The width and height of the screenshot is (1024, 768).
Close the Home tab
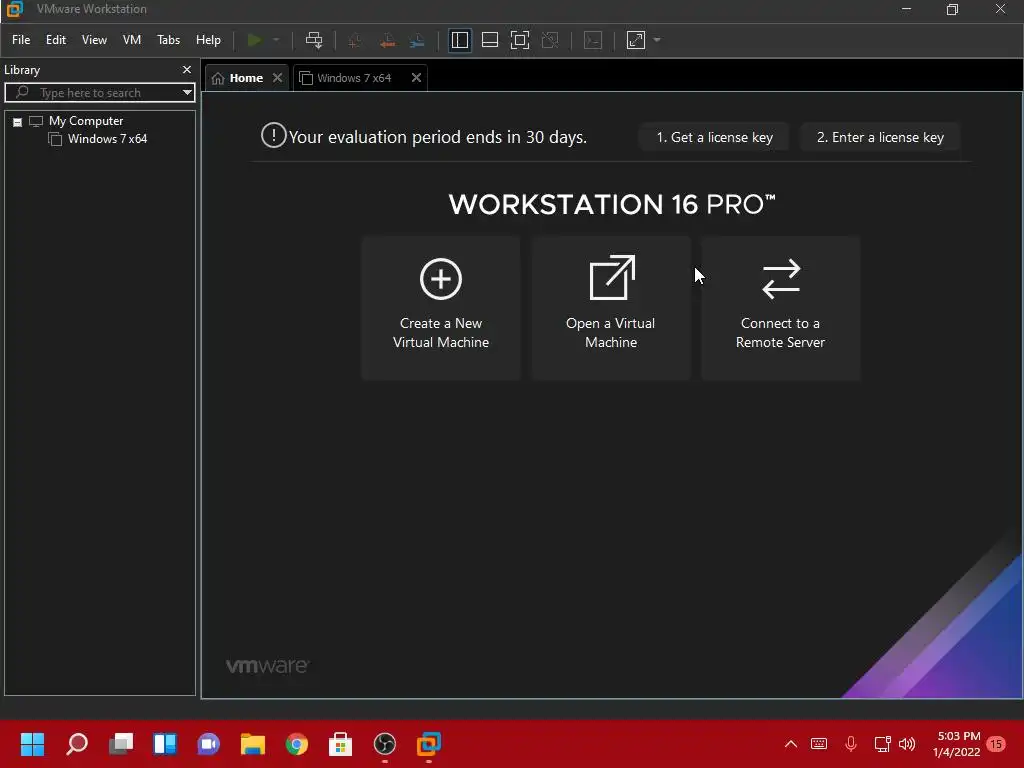pyautogui.click(x=278, y=78)
